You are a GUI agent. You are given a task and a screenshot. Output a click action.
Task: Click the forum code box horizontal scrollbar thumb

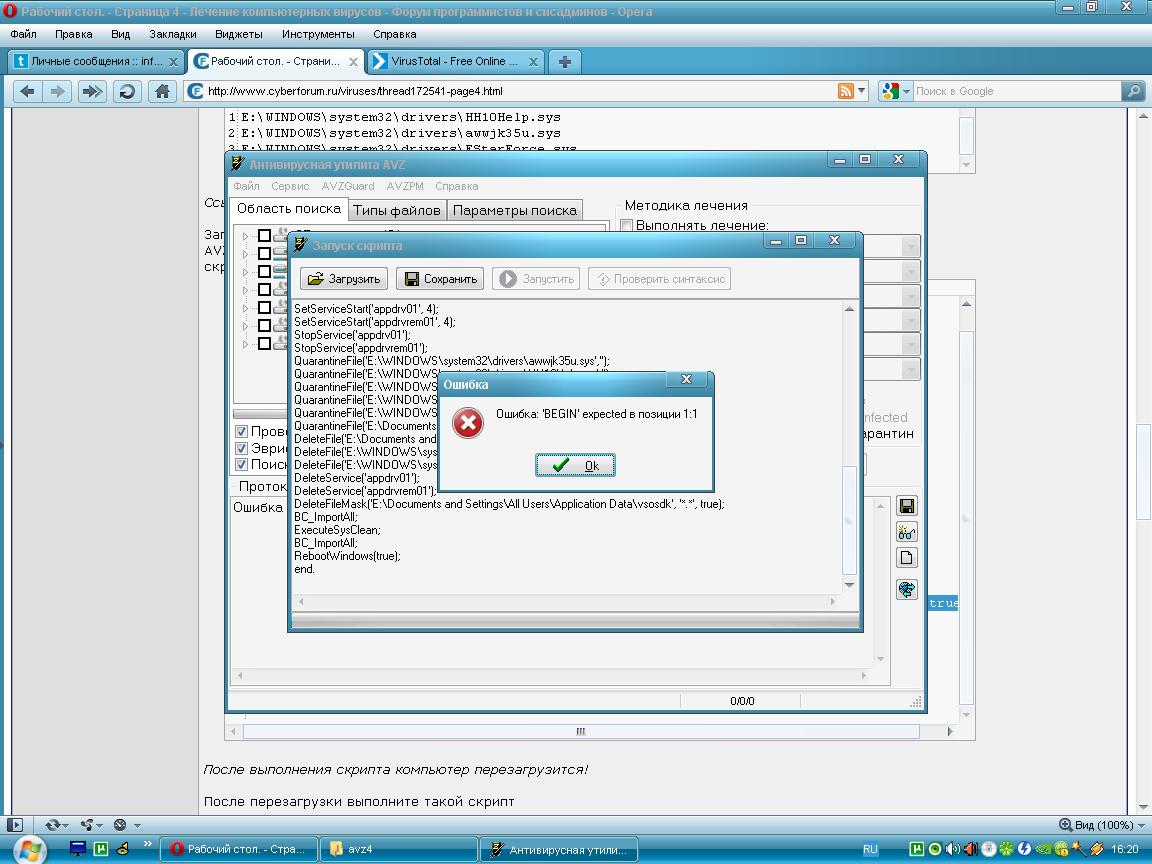[x=580, y=731]
